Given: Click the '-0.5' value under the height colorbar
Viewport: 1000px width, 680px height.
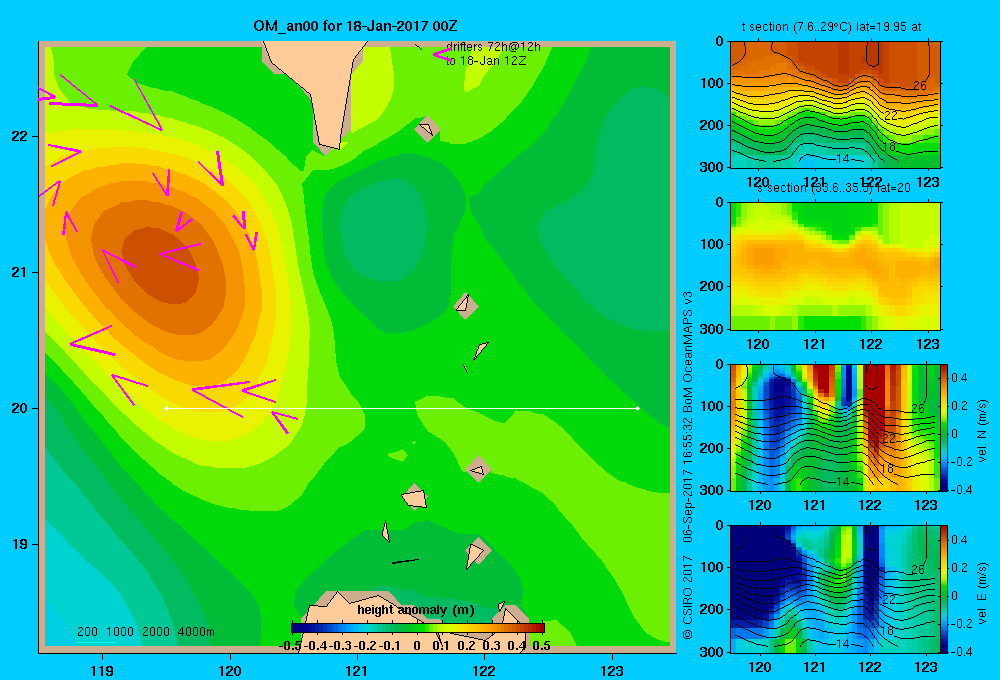Looking at the screenshot, I should [x=290, y=646].
